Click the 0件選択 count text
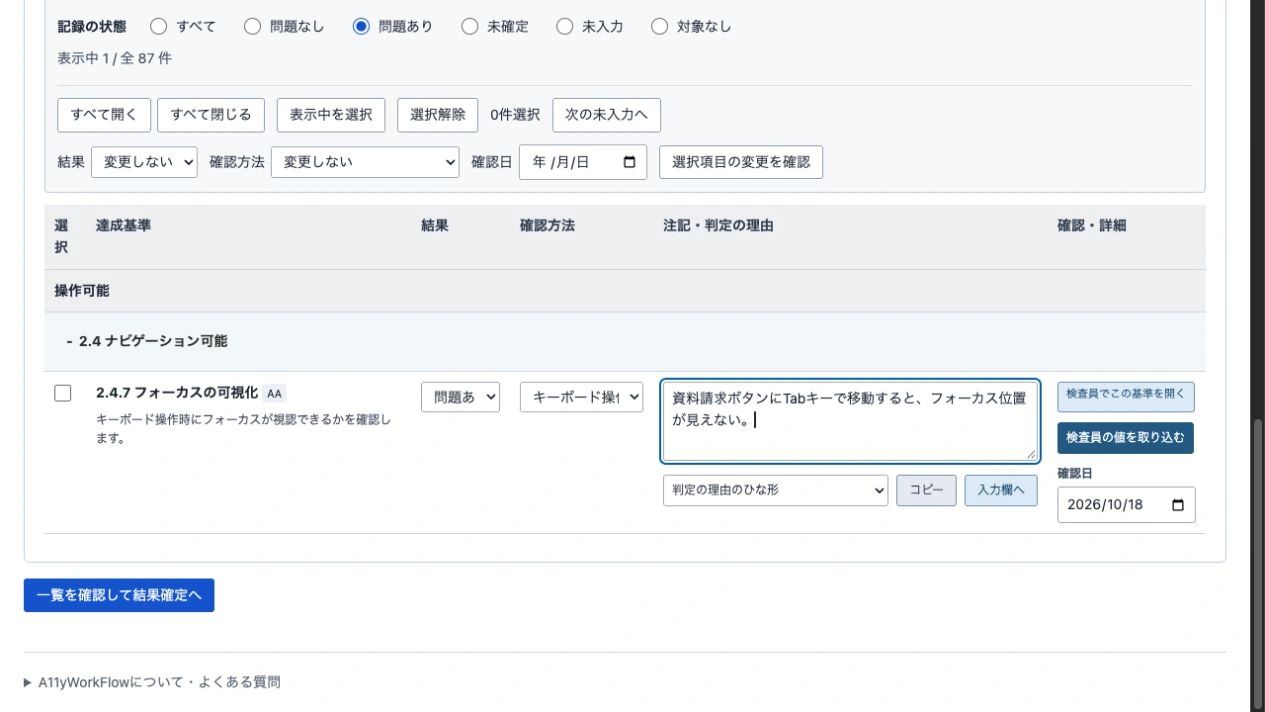 pyautogui.click(x=515, y=115)
